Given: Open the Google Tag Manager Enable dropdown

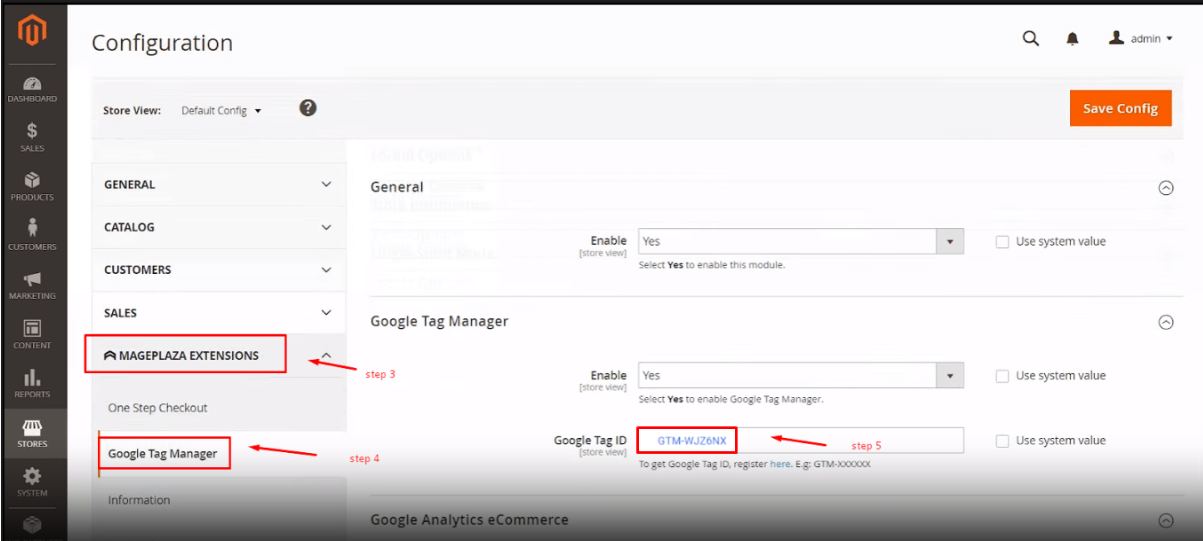Looking at the screenshot, I should [801, 375].
